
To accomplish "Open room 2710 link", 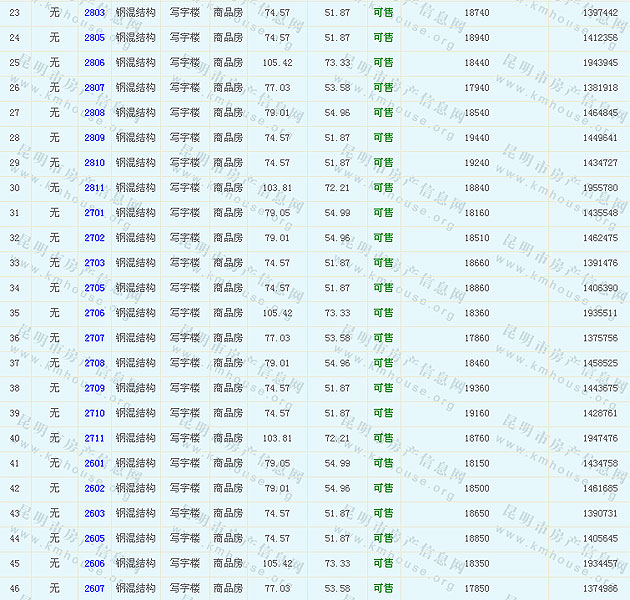I will [94, 413].
